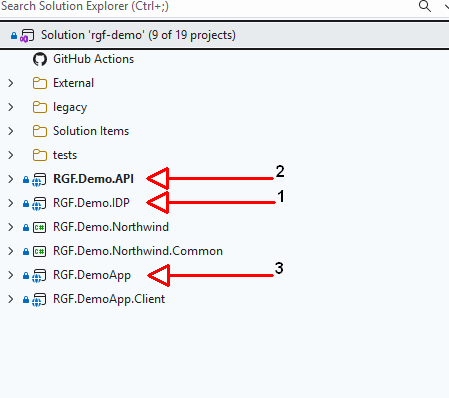Click the lock icon beside RGF.Demo.Northwind
The width and height of the screenshot is (449, 398).
26,228
